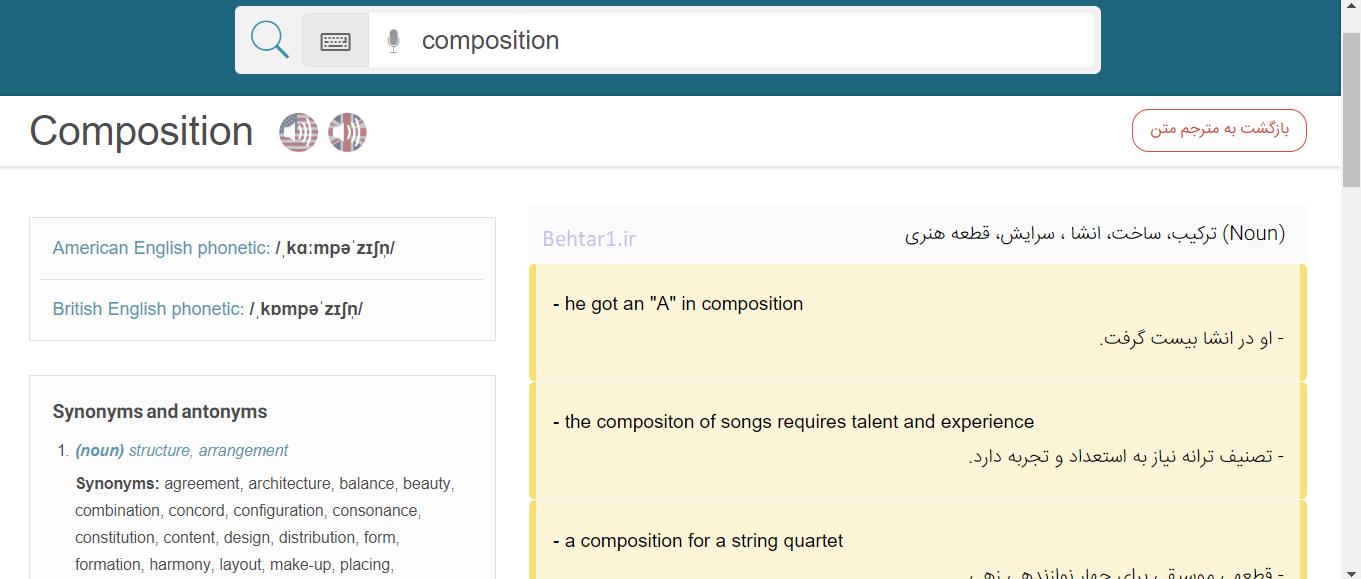Click the "(noun) structure, arrangement" sense label

click(x=181, y=451)
